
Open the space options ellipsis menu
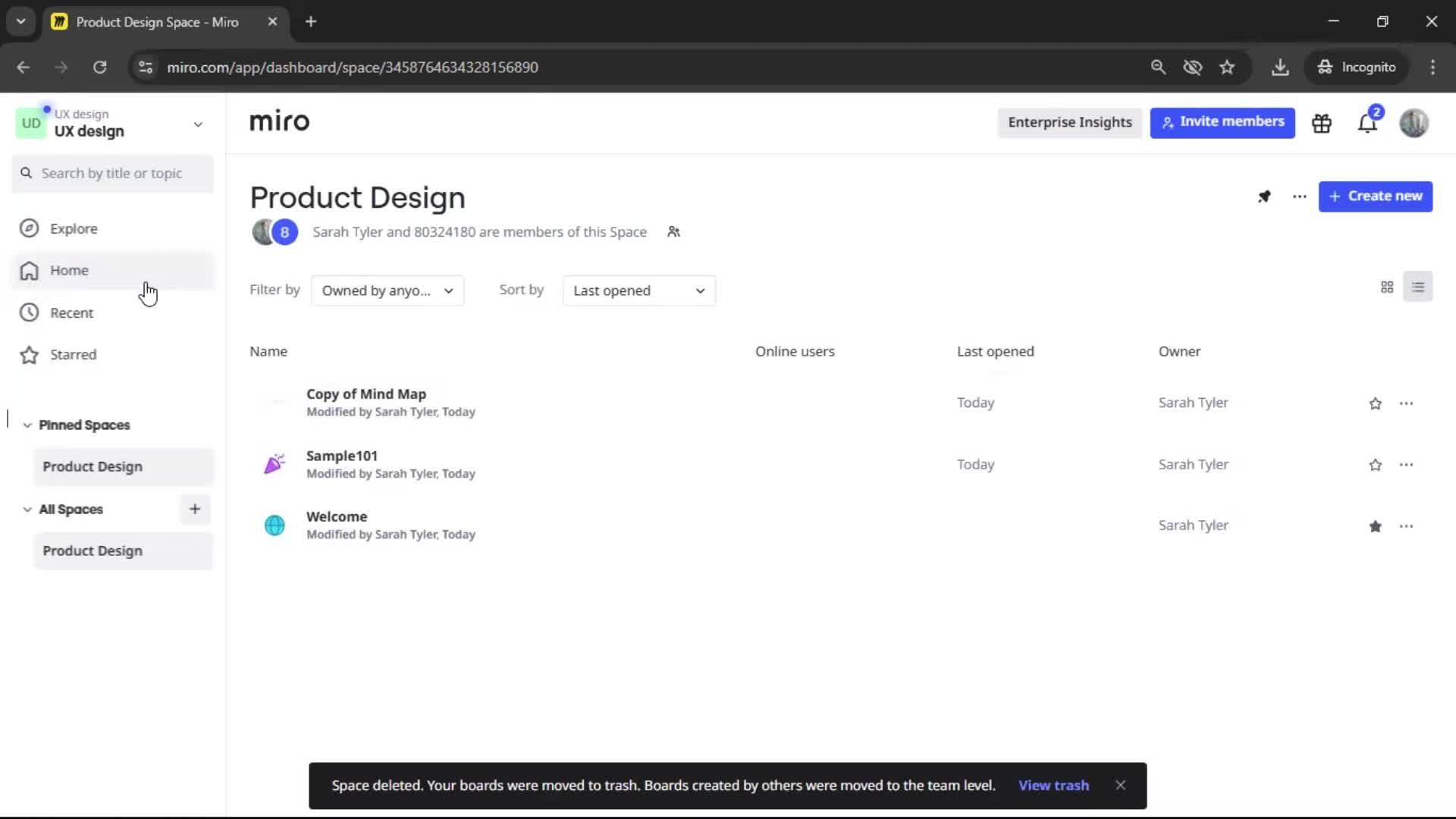(1299, 196)
